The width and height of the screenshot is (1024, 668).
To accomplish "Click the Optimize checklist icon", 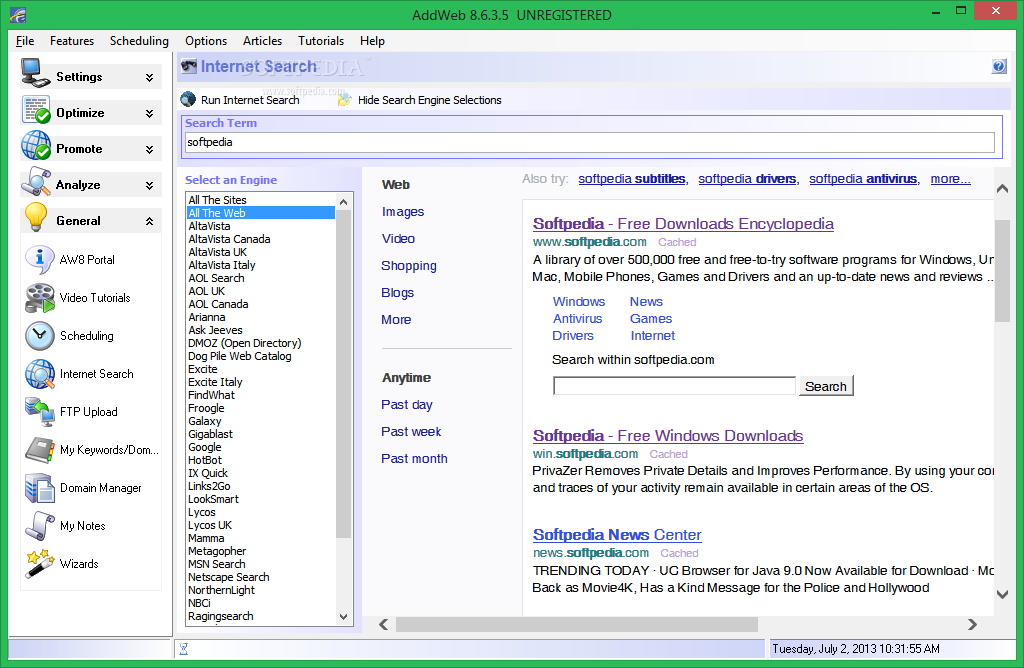I will click(36, 110).
